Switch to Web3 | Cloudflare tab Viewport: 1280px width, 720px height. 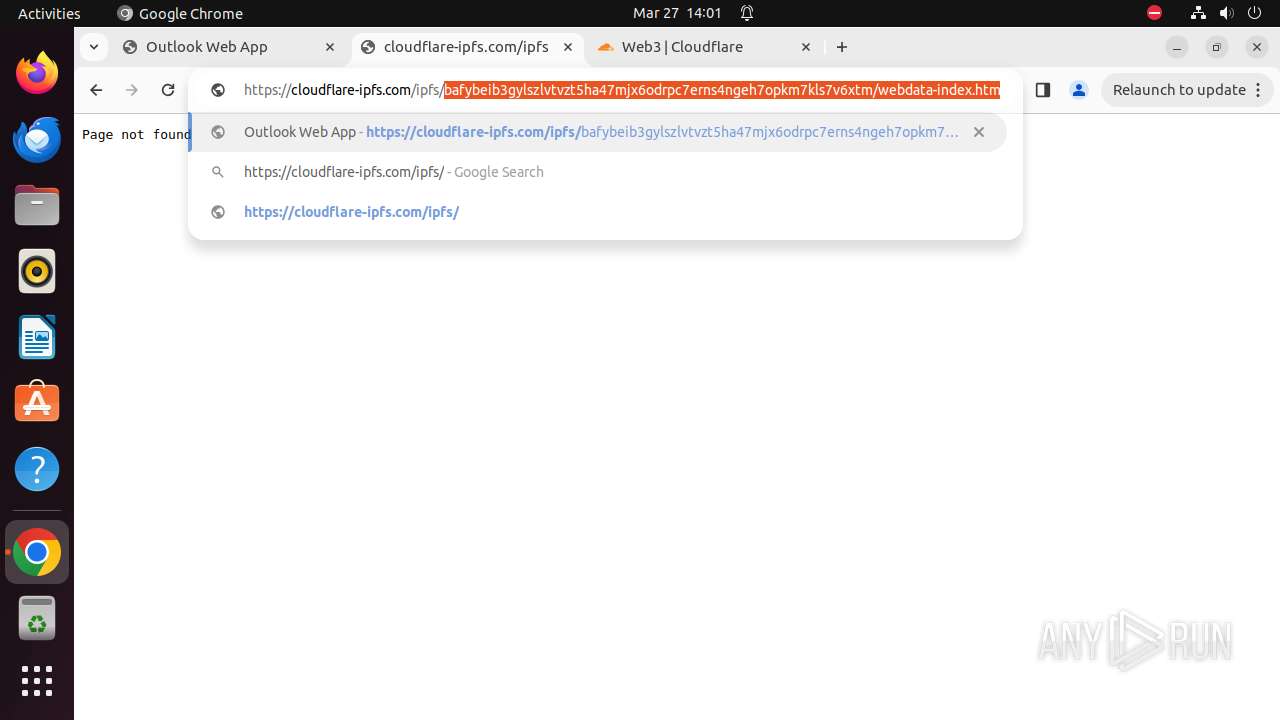coord(704,47)
